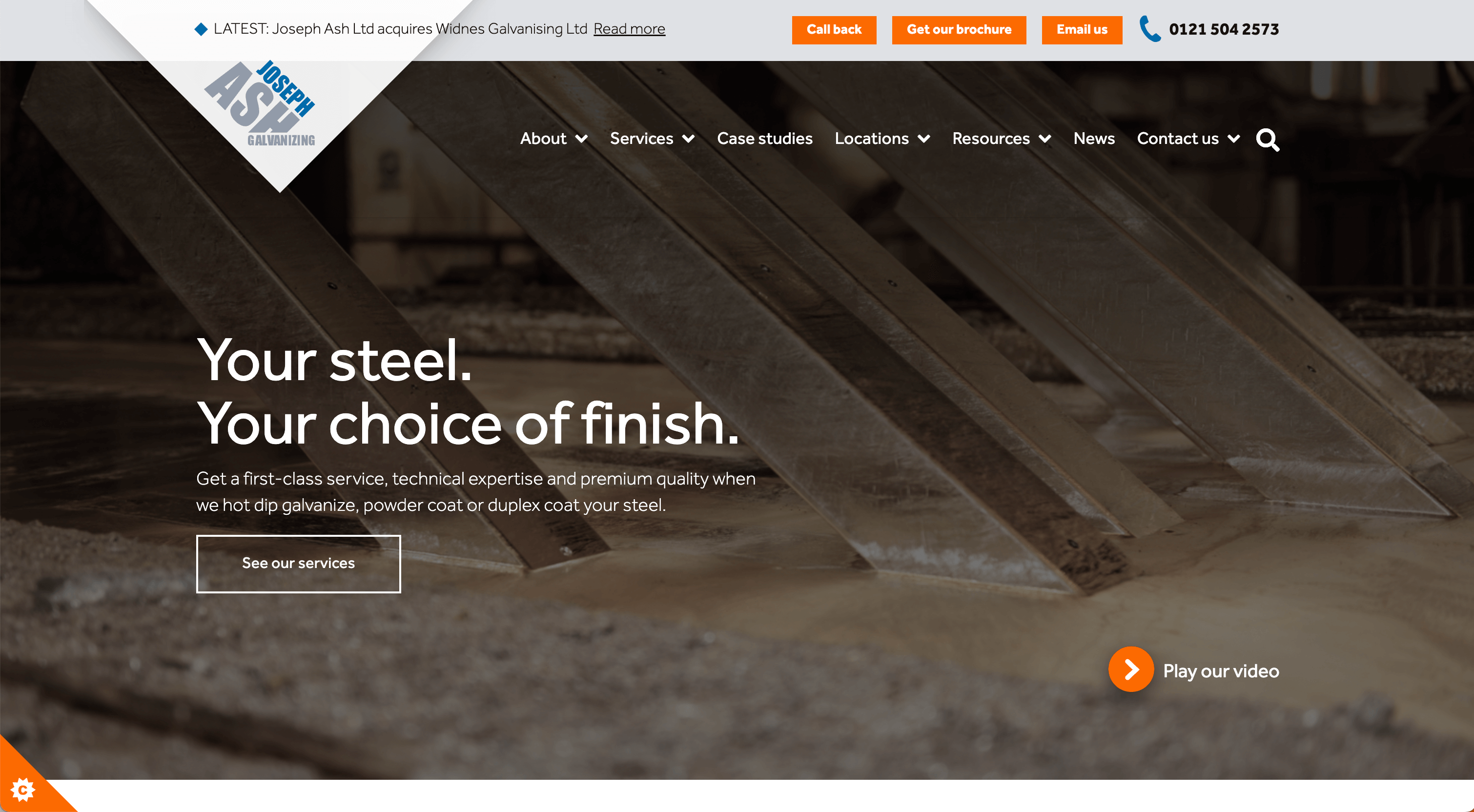Click the Email us button
1474x812 pixels.
tap(1082, 30)
